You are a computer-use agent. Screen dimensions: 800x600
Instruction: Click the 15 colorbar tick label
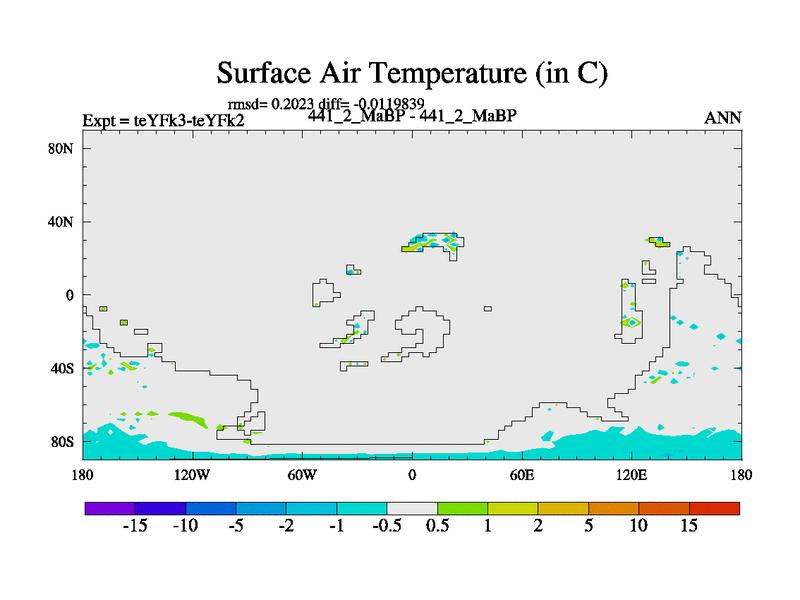point(688,527)
